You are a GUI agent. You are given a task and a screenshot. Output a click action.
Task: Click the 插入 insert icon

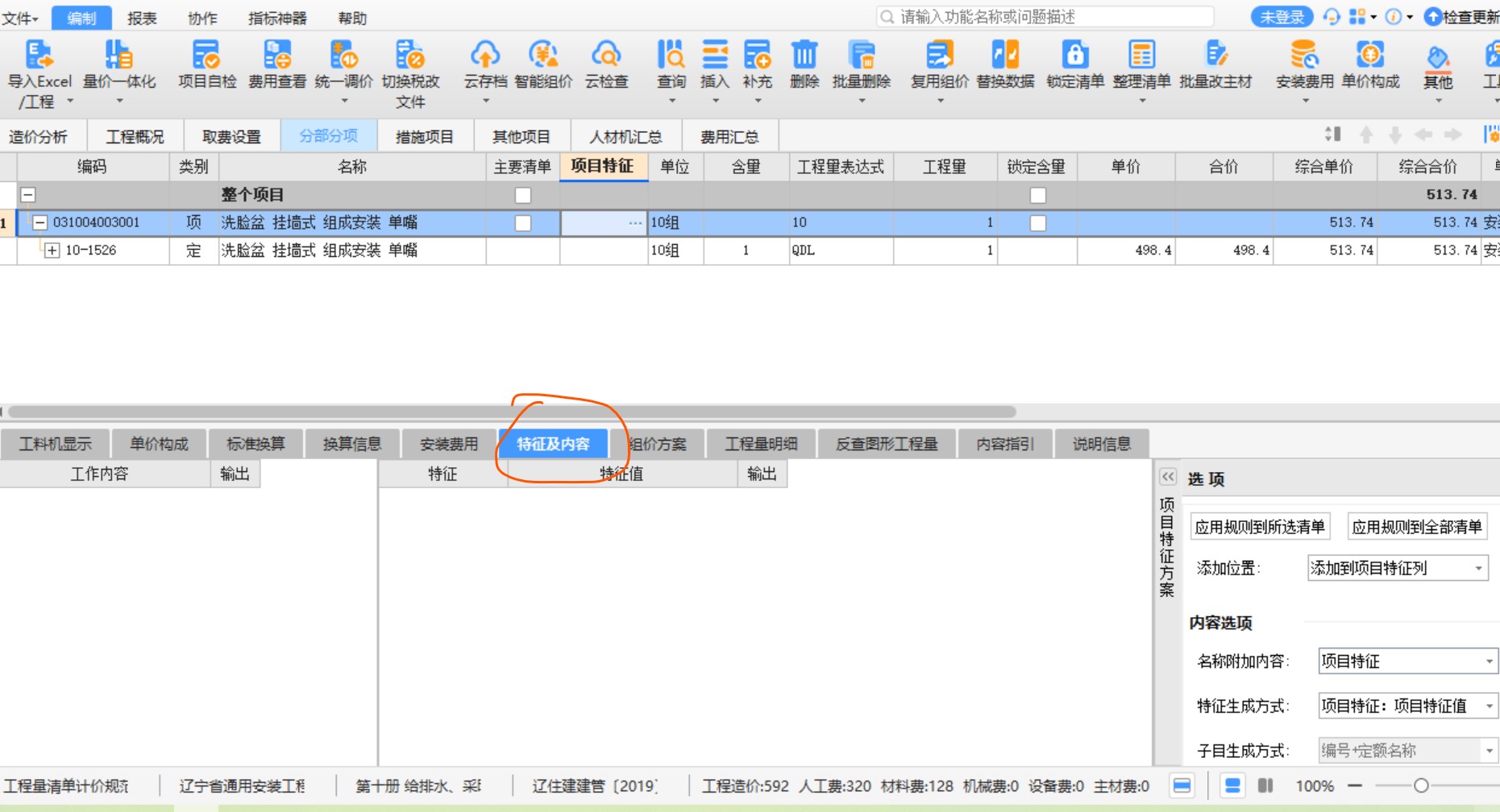(714, 55)
